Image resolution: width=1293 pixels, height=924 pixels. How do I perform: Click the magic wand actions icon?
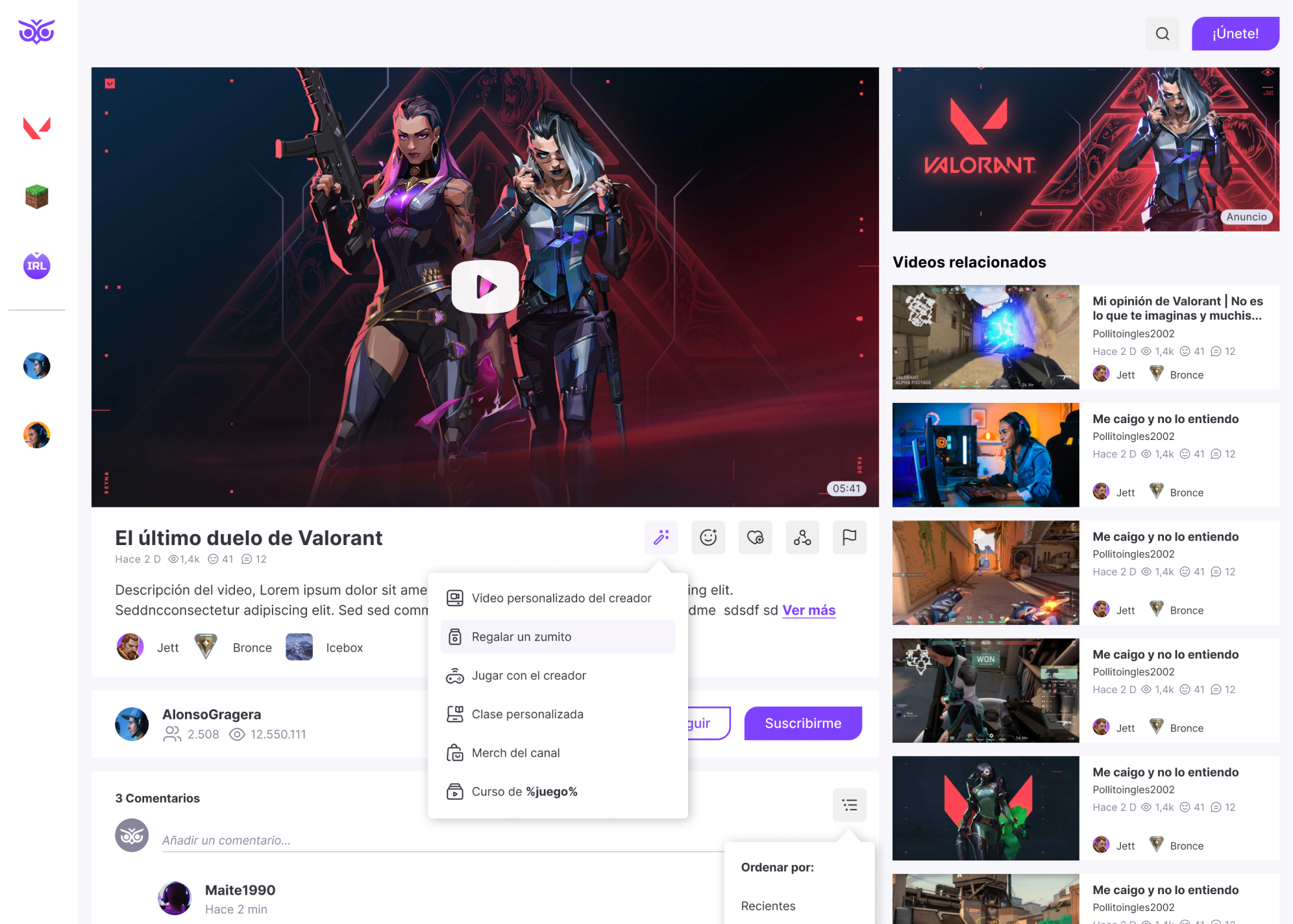(x=661, y=537)
